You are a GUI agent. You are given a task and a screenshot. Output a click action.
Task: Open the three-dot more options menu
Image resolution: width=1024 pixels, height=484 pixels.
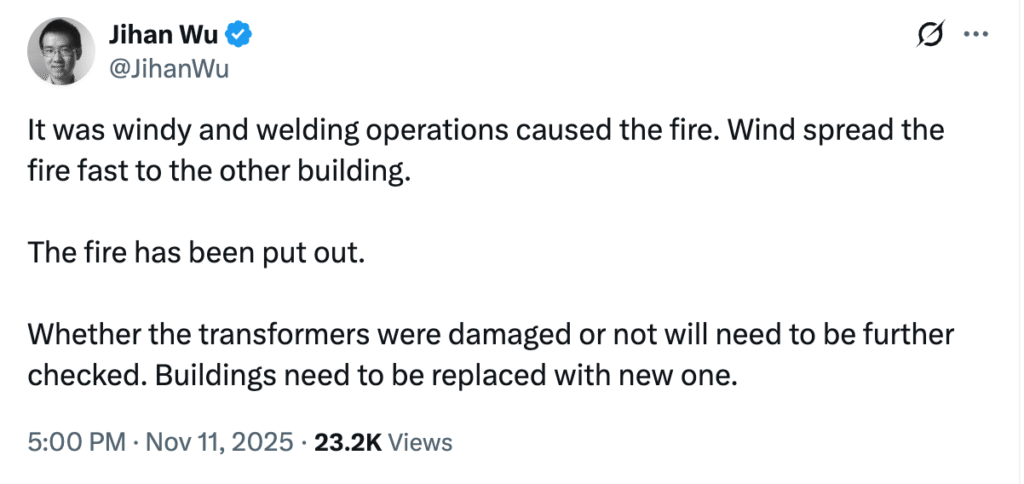tap(974, 35)
